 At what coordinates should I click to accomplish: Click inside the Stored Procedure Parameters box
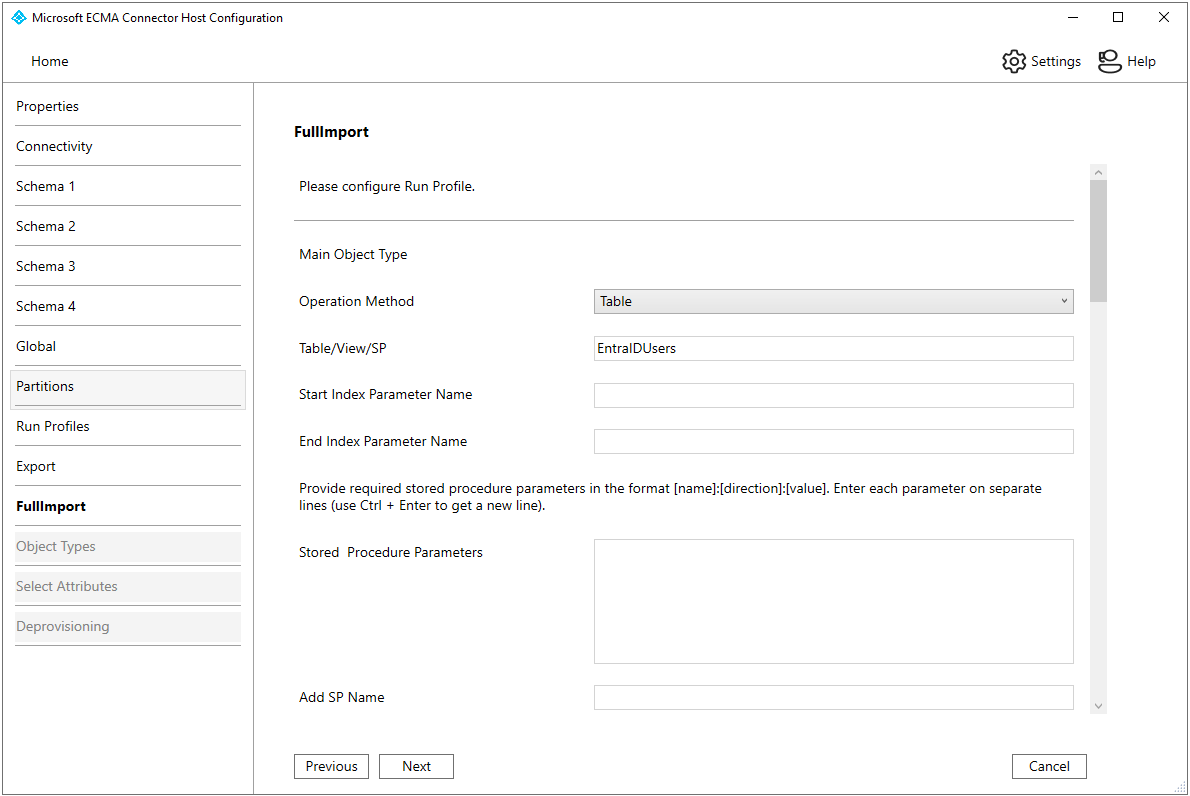point(833,601)
